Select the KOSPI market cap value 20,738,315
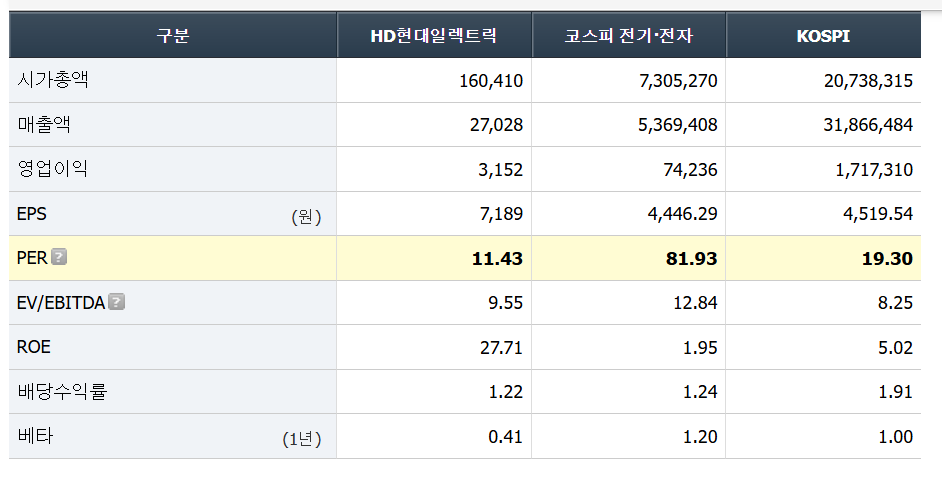The height and width of the screenshot is (485, 942). click(868, 81)
